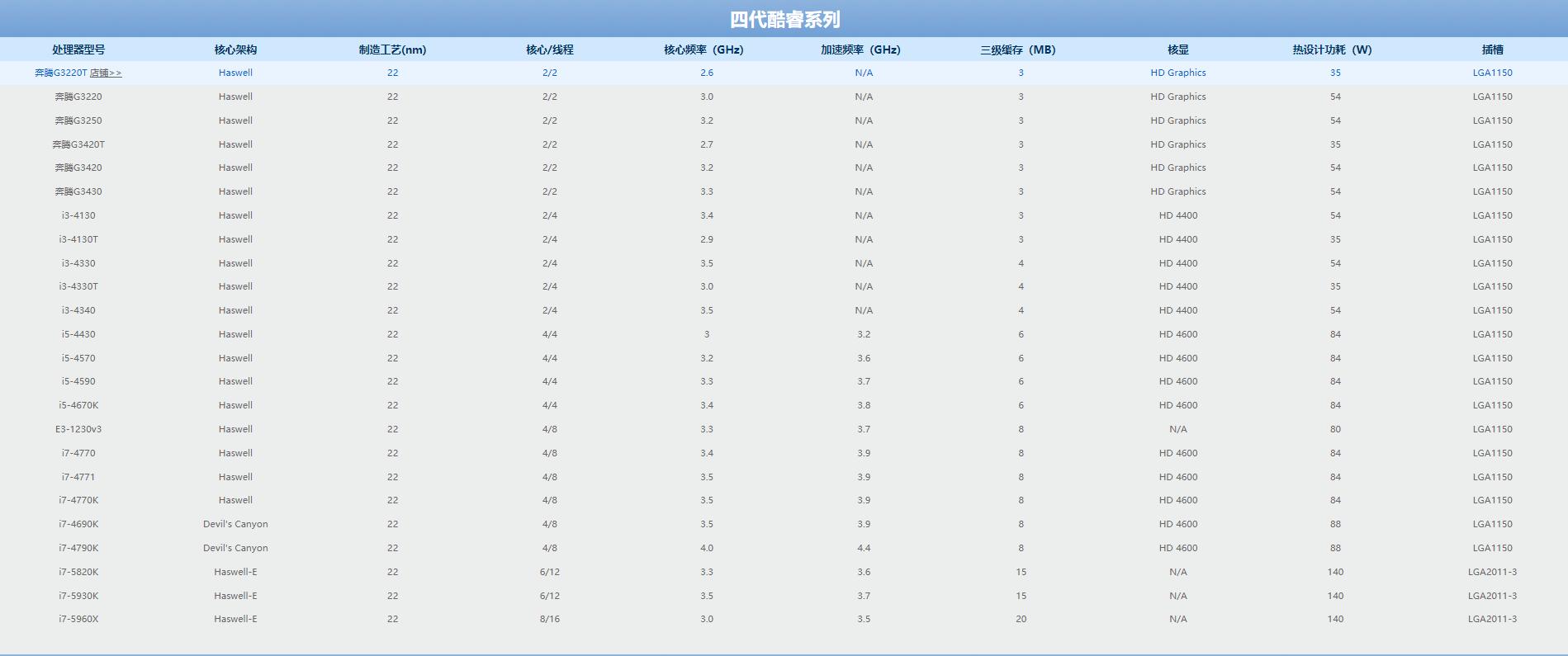Click the 2.6 core frequency of 奔腾G3220T
The width and height of the screenshot is (1568, 656).
point(707,73)
